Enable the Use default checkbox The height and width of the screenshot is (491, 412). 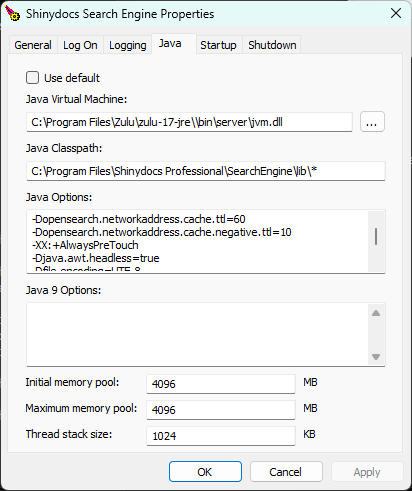pos(32,78)
